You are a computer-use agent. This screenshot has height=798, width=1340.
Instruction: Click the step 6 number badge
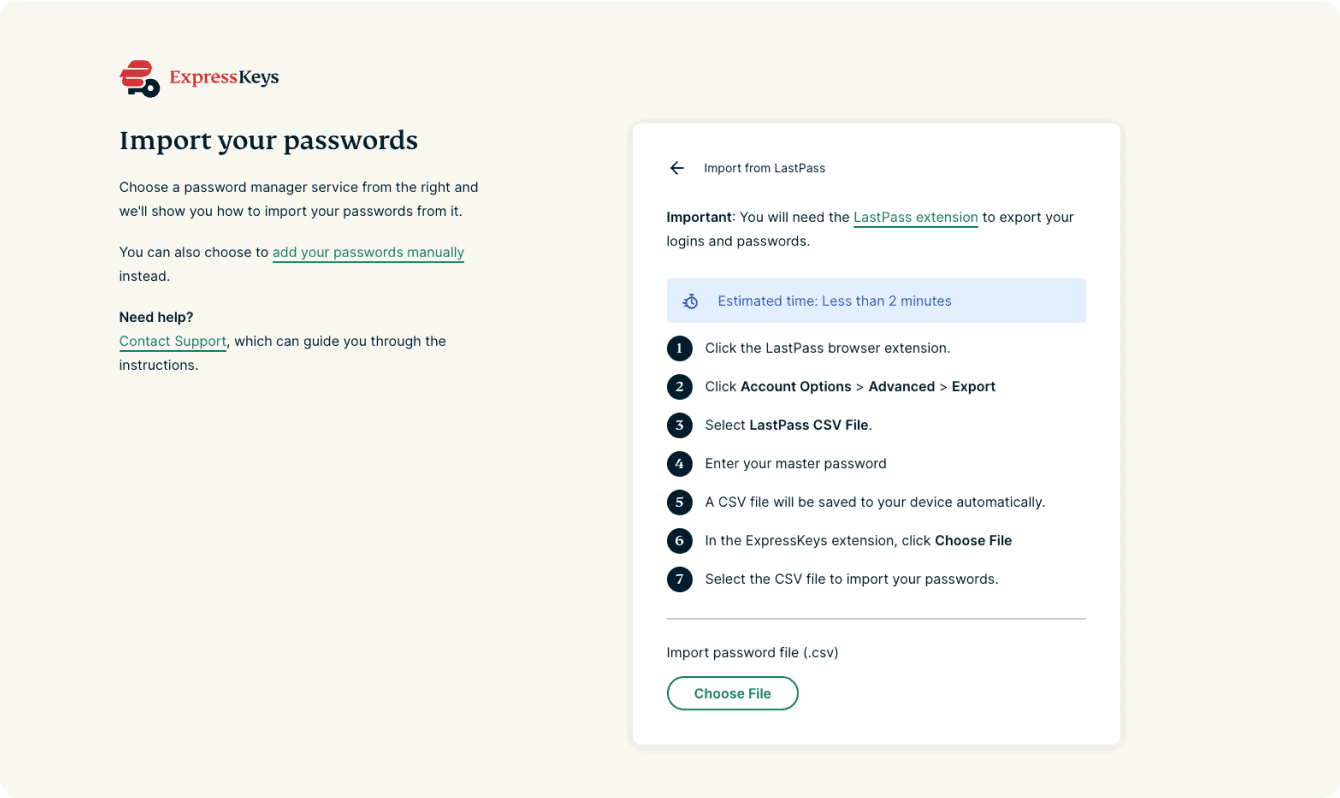(x=680, y=541)
